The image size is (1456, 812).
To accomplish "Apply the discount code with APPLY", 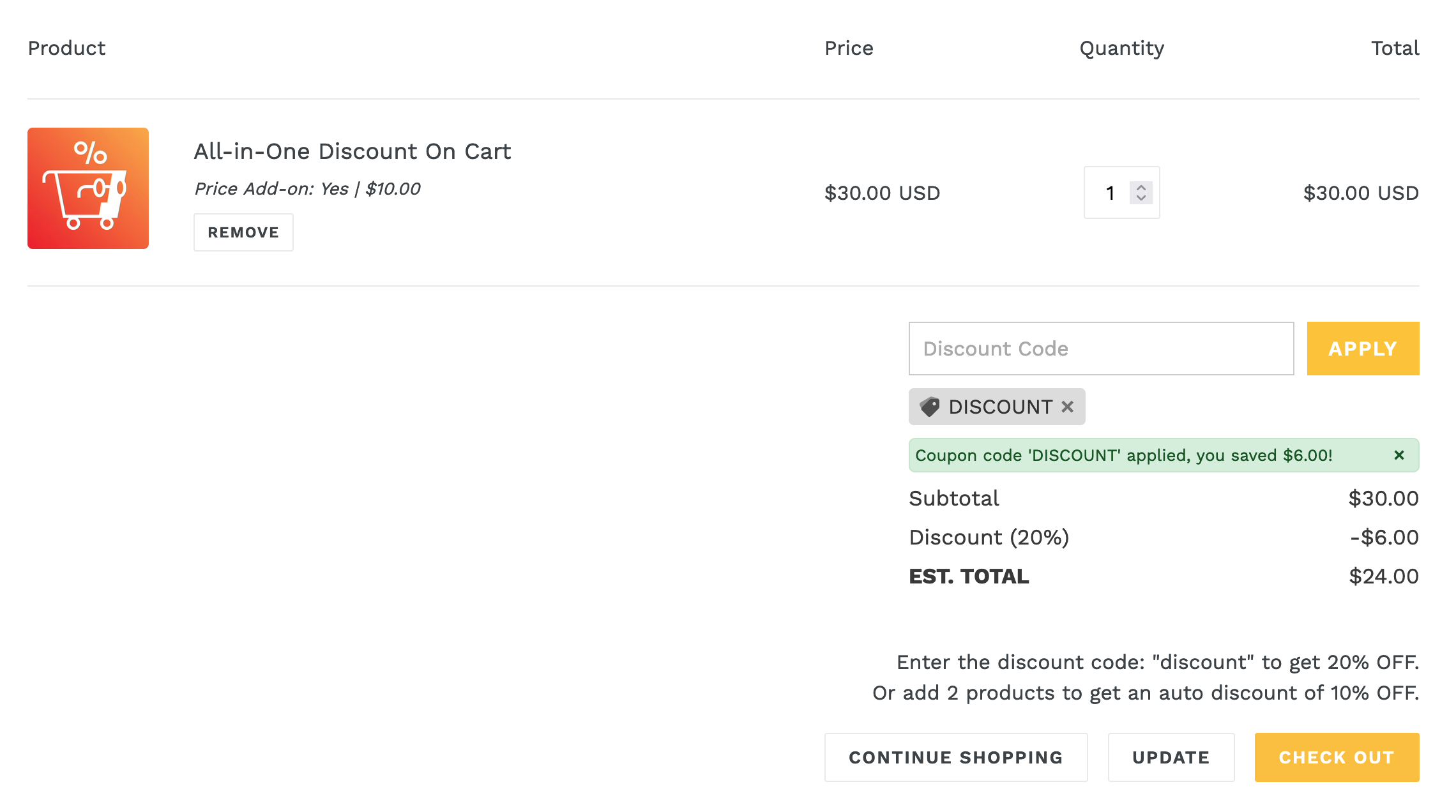I will [1363, 349].
